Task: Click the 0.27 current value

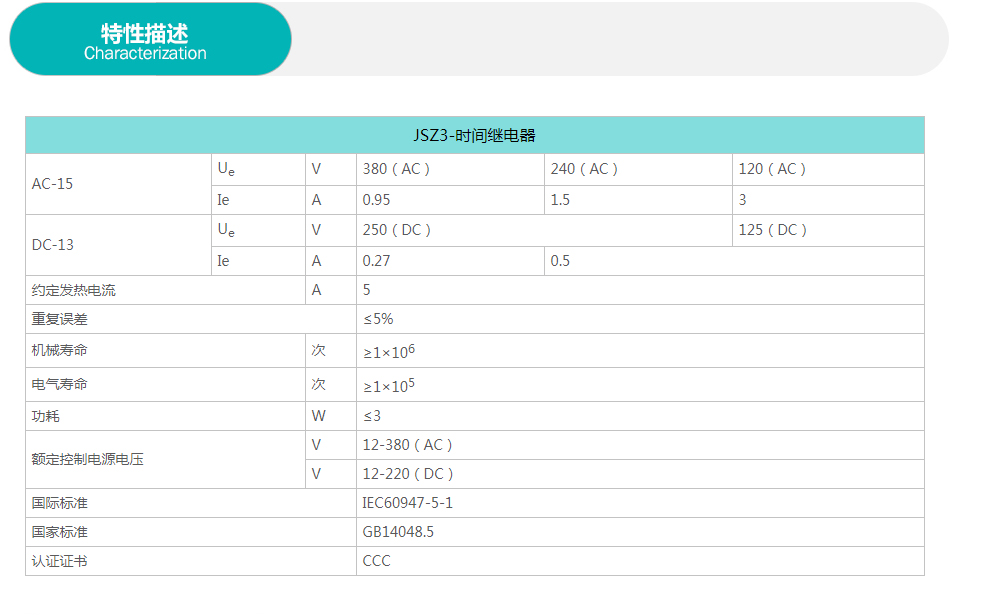Action: (377, 261)
